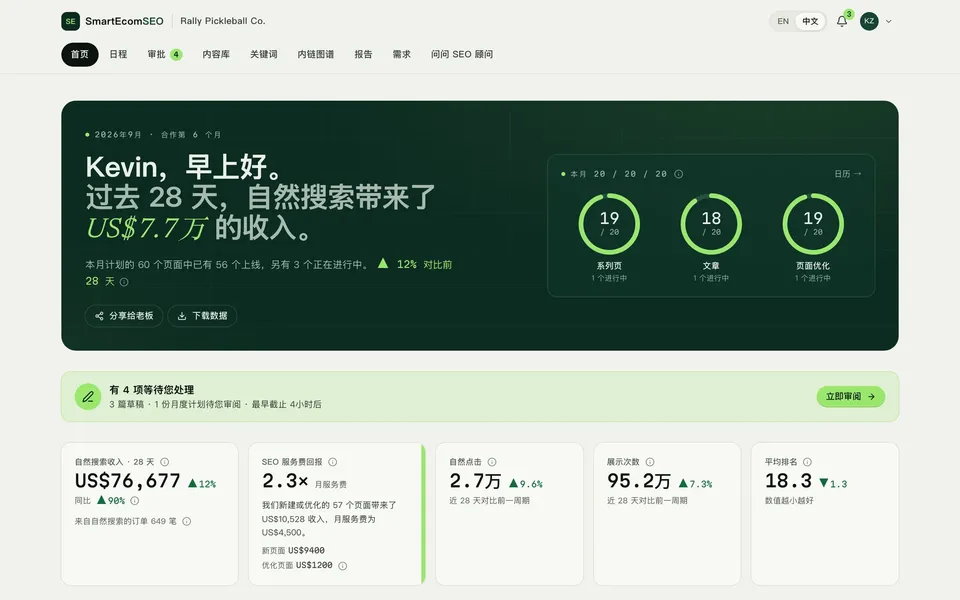Image resolution: width=960 pixels, height=600 pixels.
Task: Click info icon next to 自然搜索收入 · 28 天
Action: pyautogui.click(x=165, y=462)
